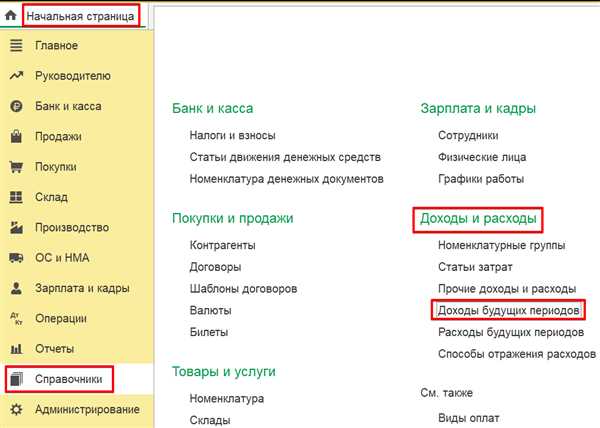Open Администрирование in the sidebar

coord(87,410)
